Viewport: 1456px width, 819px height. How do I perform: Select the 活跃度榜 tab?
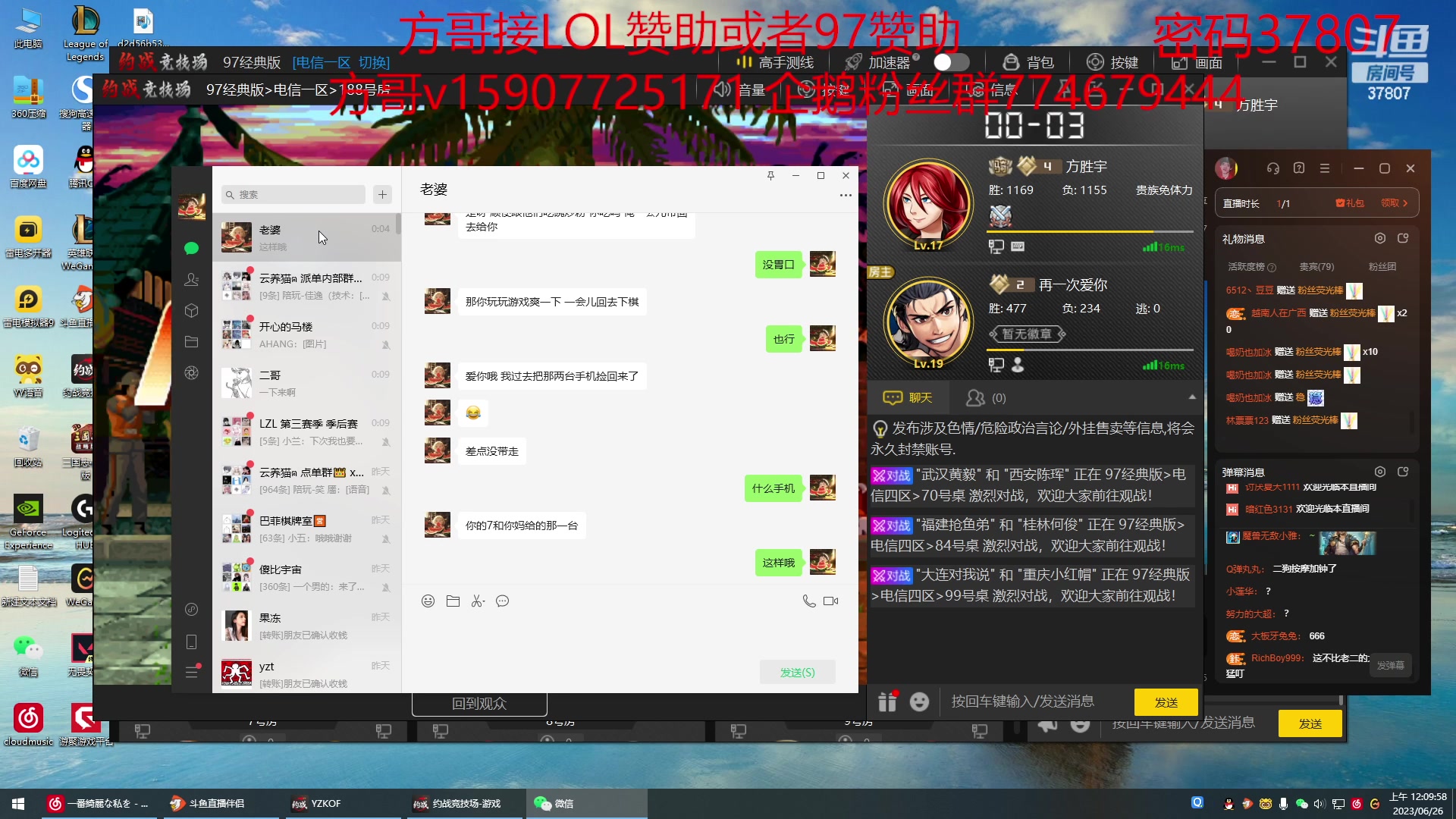point(1251,267)
